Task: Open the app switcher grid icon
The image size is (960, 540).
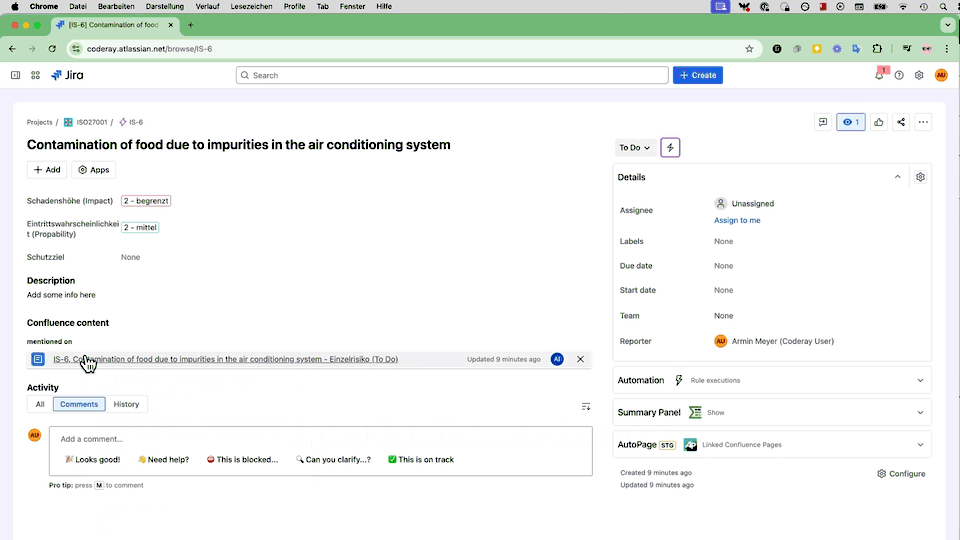Action: pos(36,75)
